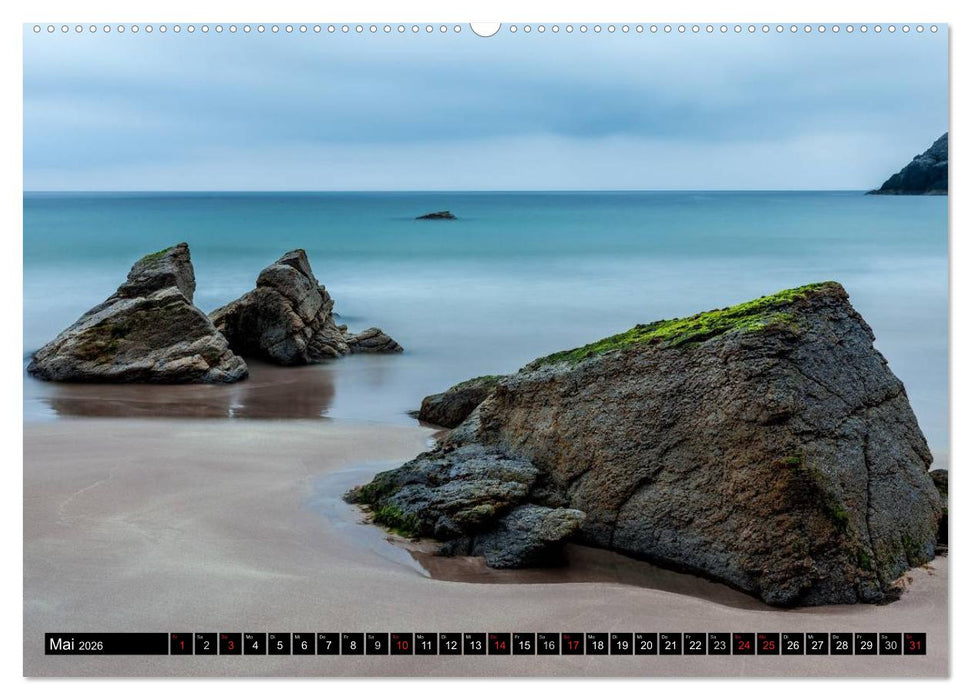This screenshot has width=971, height=700.
Task: Select day 1 in the calendar strip
Action: [181, 645]
